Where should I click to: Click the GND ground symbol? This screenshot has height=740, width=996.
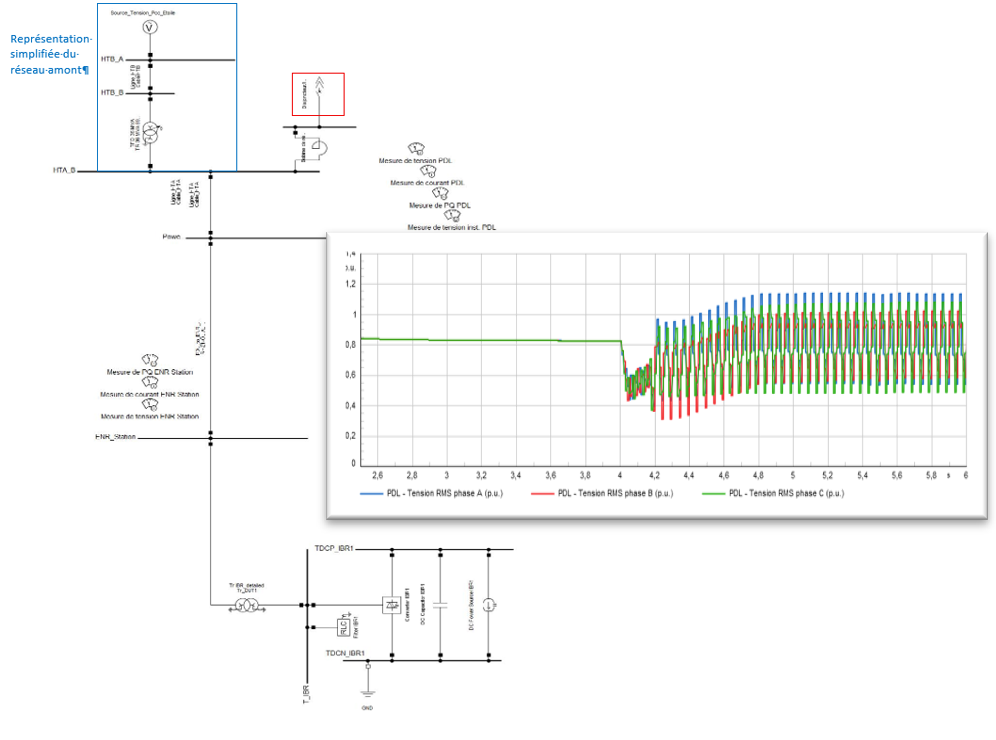(368, 691)
